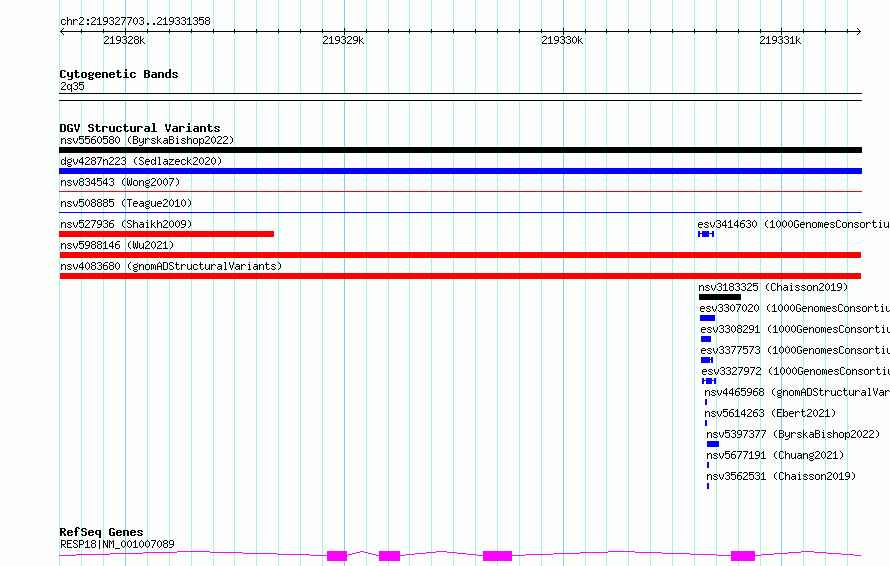
Task: Click the thin blue line of nsv508885
Action: point(460,213)
